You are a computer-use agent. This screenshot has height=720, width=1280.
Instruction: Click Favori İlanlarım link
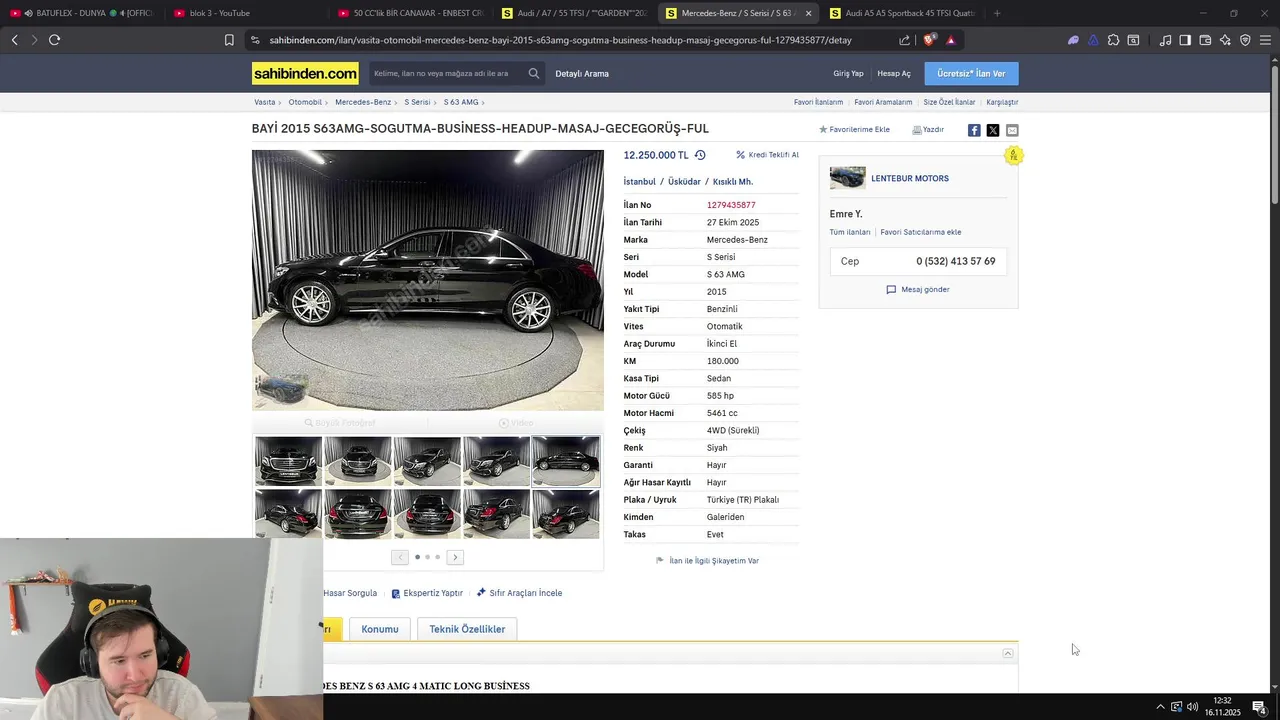click(818, 102)
